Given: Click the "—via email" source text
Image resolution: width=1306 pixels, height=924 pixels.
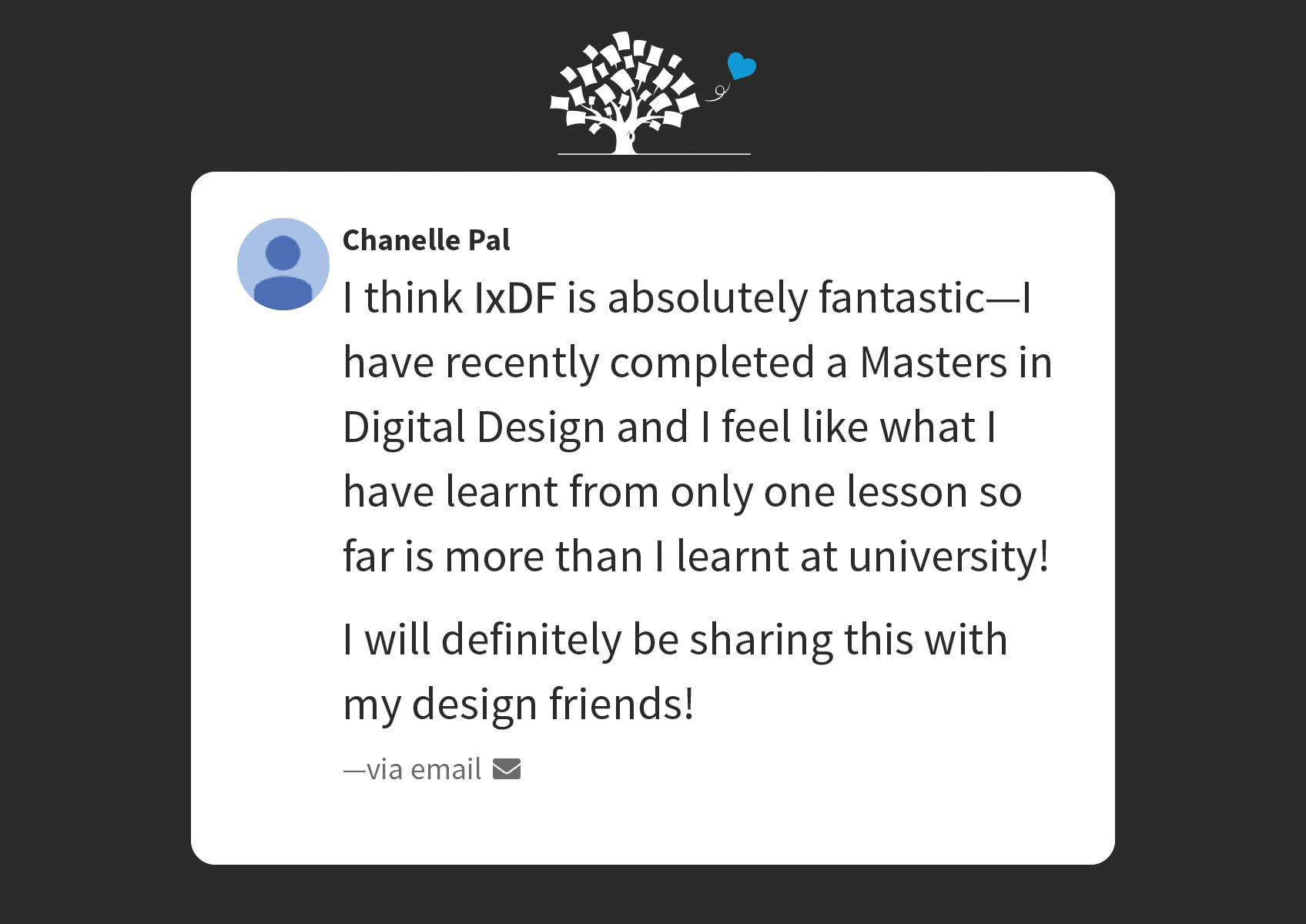Looking at the screenshot, I should coord(413,769).
